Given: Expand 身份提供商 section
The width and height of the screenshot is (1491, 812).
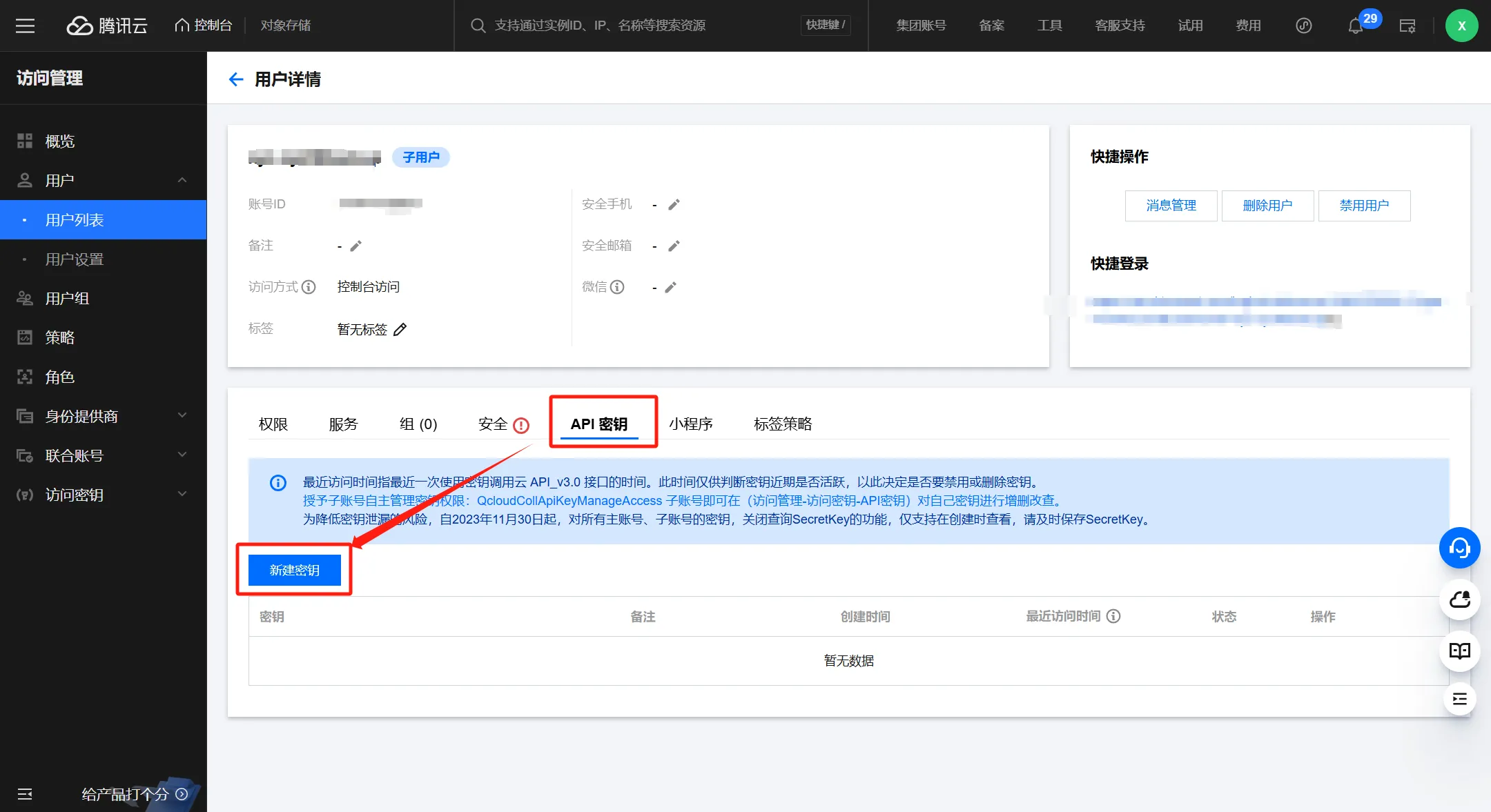Looking at the screenshot, I should point(104,417).
